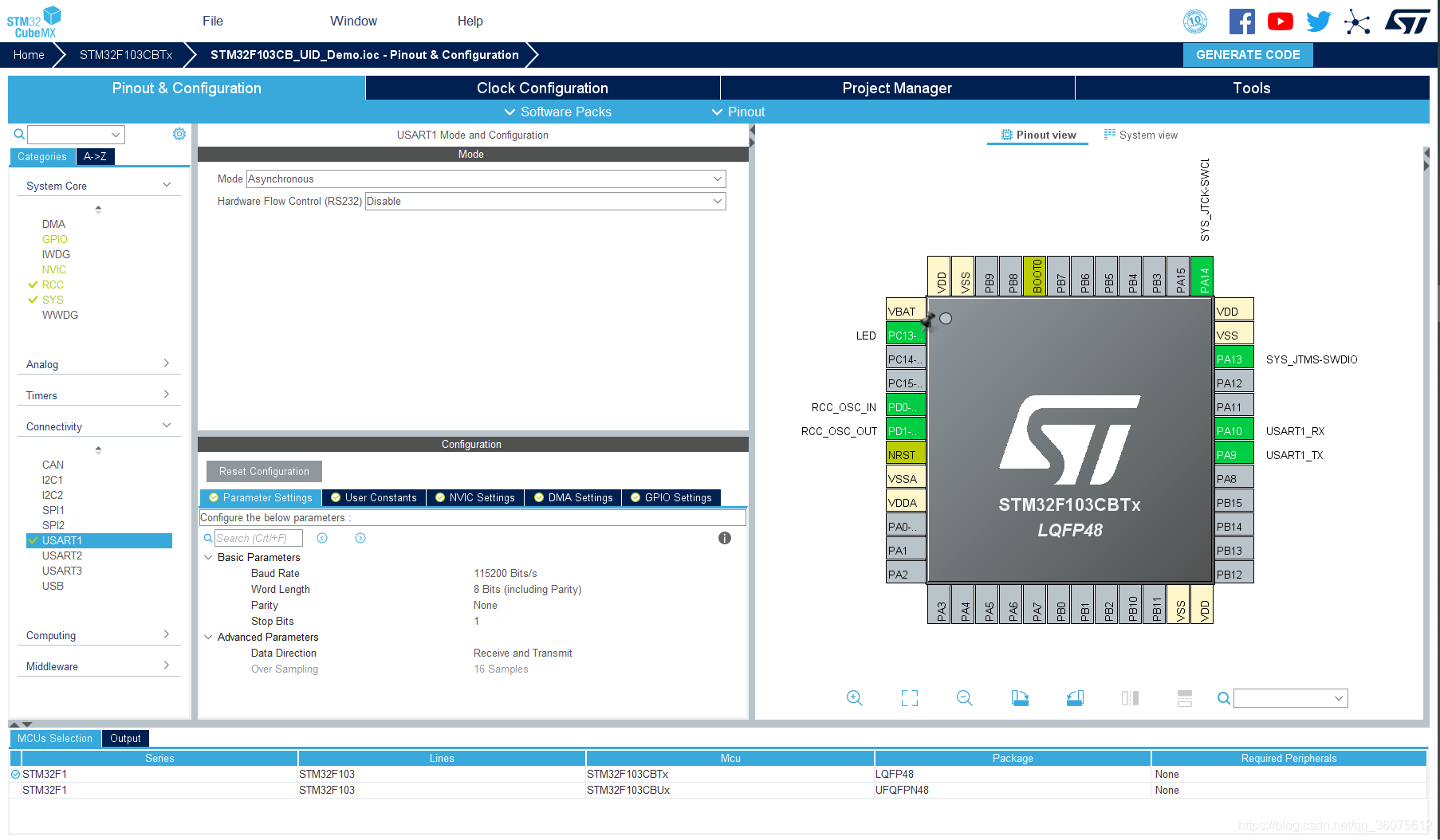Expand the Computing category
This screenshot has height=840, width=1440.
(x=98, y=635)
